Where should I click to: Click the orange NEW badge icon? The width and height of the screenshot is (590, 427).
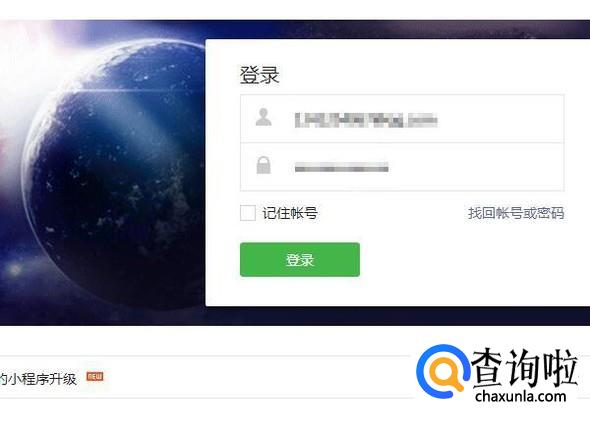click(x=95, y=376)
